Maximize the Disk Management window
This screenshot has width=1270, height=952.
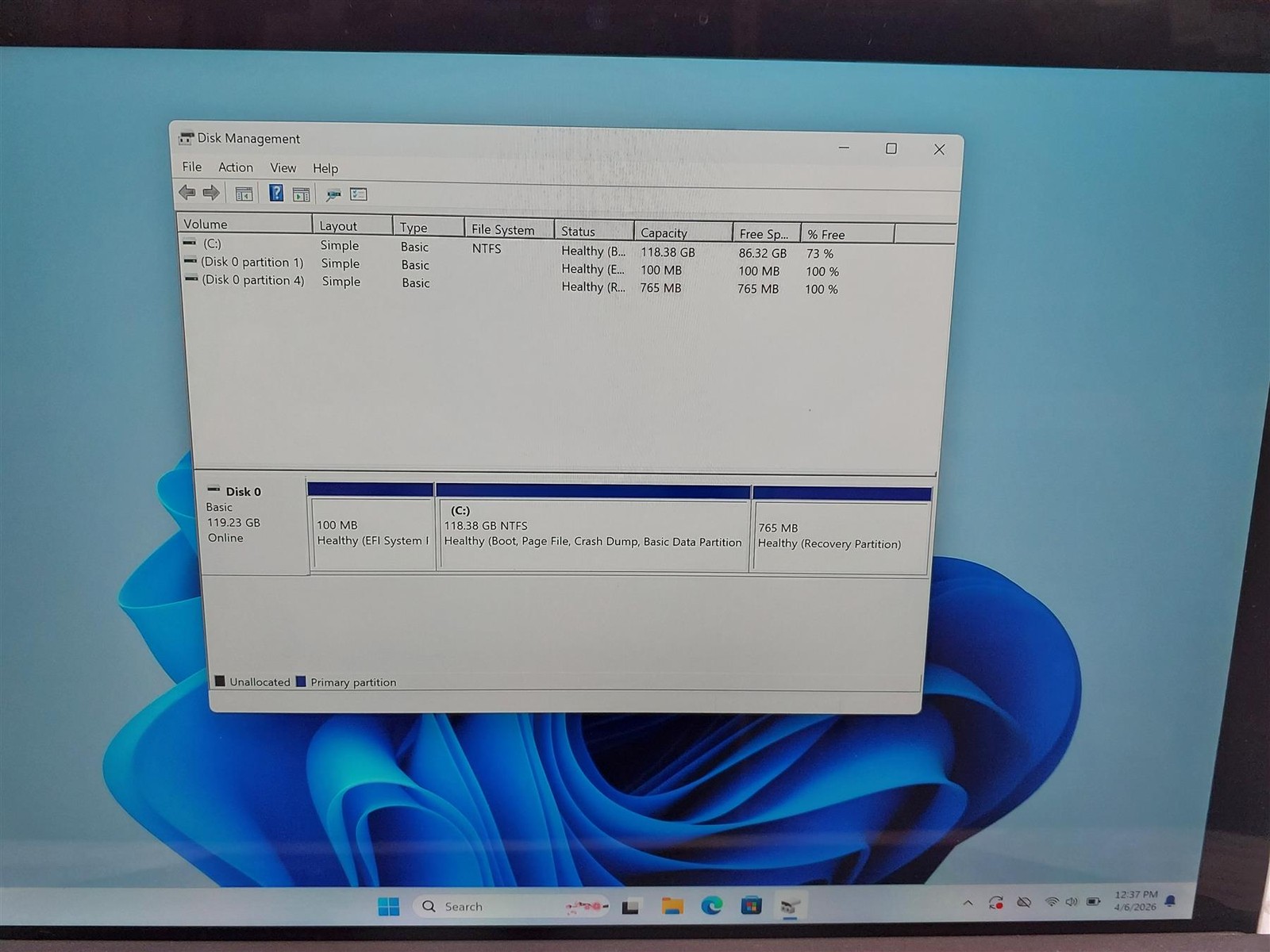891,148
